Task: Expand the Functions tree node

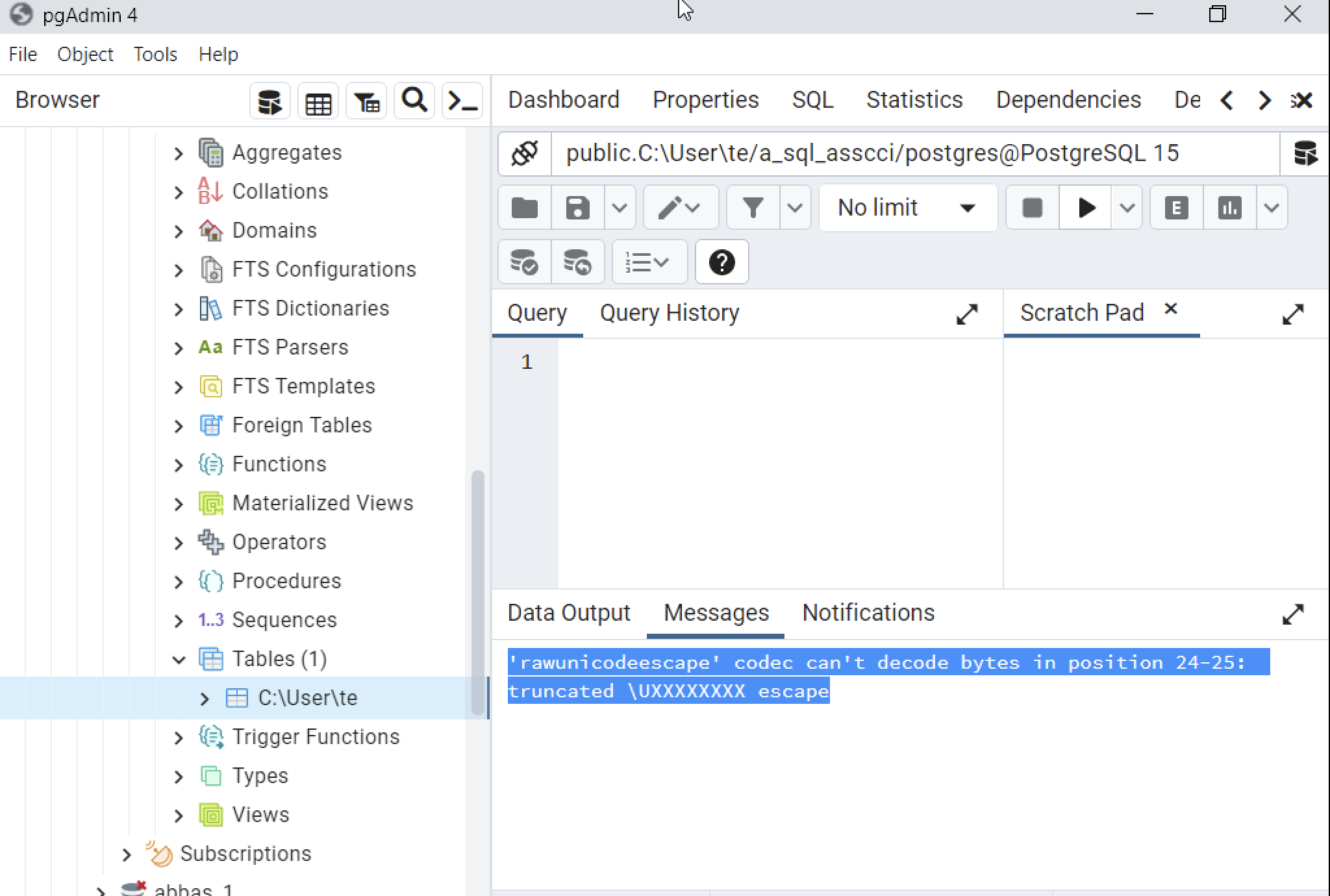Action: [x=179, y=465]
